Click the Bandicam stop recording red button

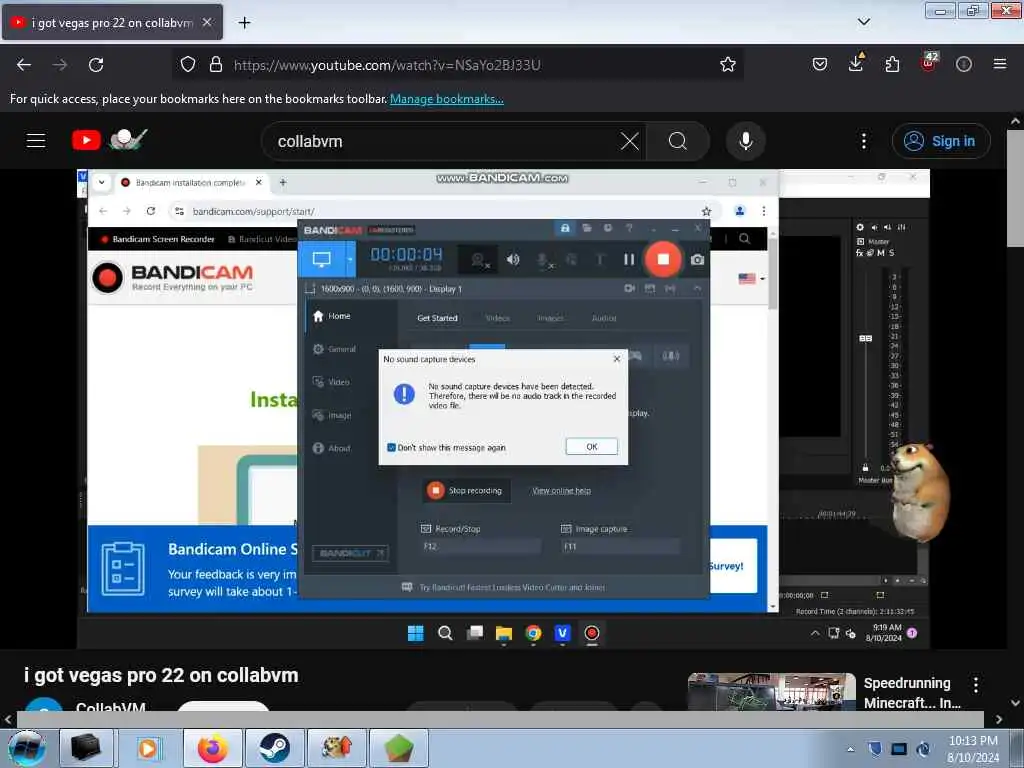tap(663, 259)
